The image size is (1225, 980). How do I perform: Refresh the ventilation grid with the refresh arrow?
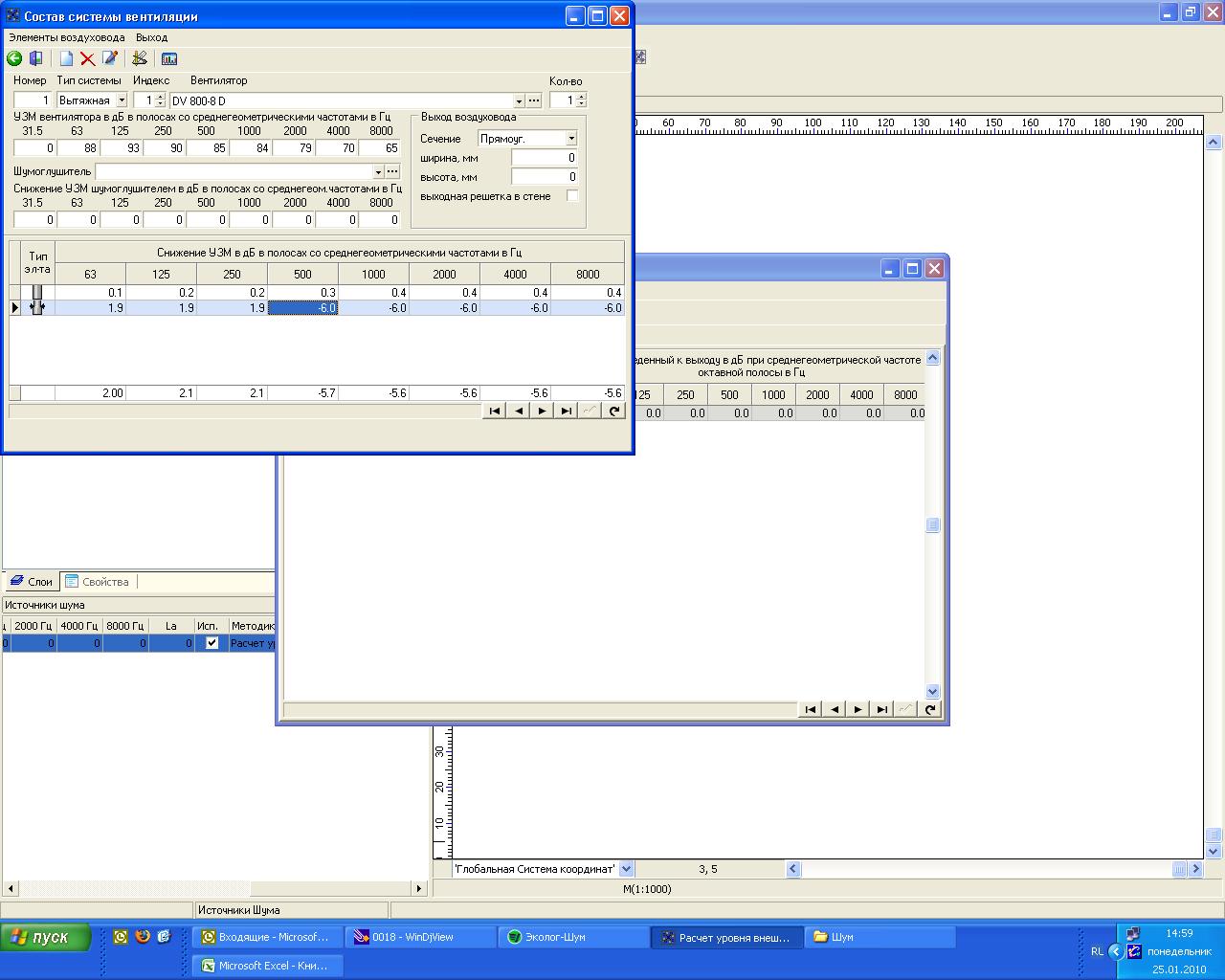click(x=614, y=411)
